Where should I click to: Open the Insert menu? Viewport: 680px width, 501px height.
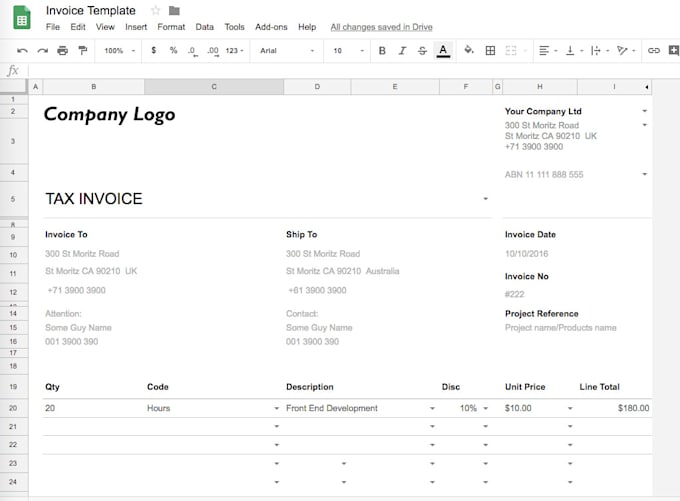pyautogui.click(x=136, y=27)
